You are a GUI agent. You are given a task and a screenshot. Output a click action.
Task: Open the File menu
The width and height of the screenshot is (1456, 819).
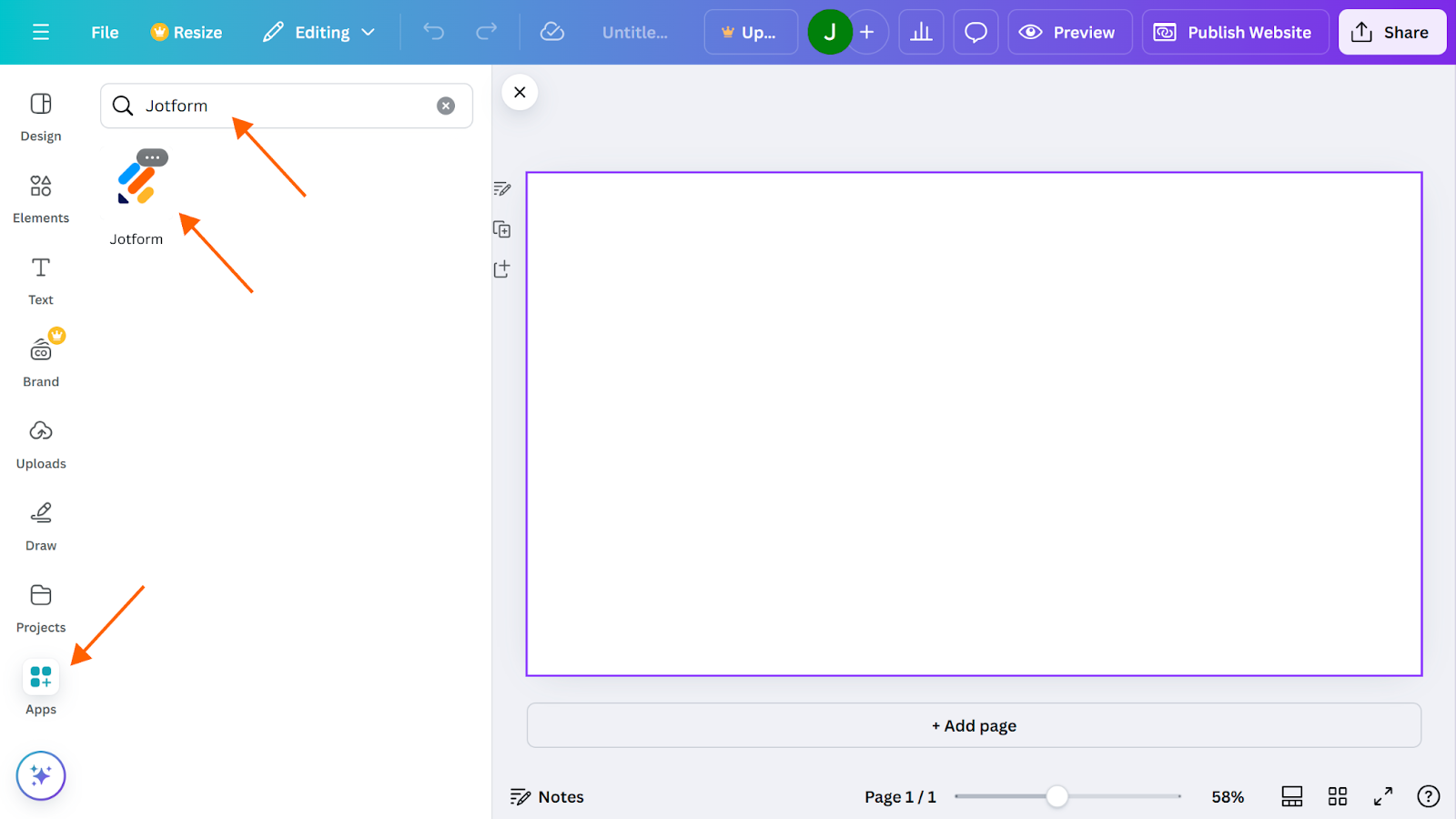(104, 32)
